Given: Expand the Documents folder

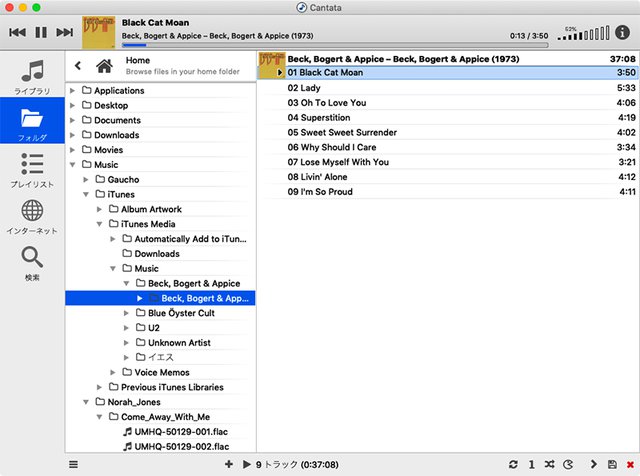Looking at the screenshot, I should click(72, 120).
